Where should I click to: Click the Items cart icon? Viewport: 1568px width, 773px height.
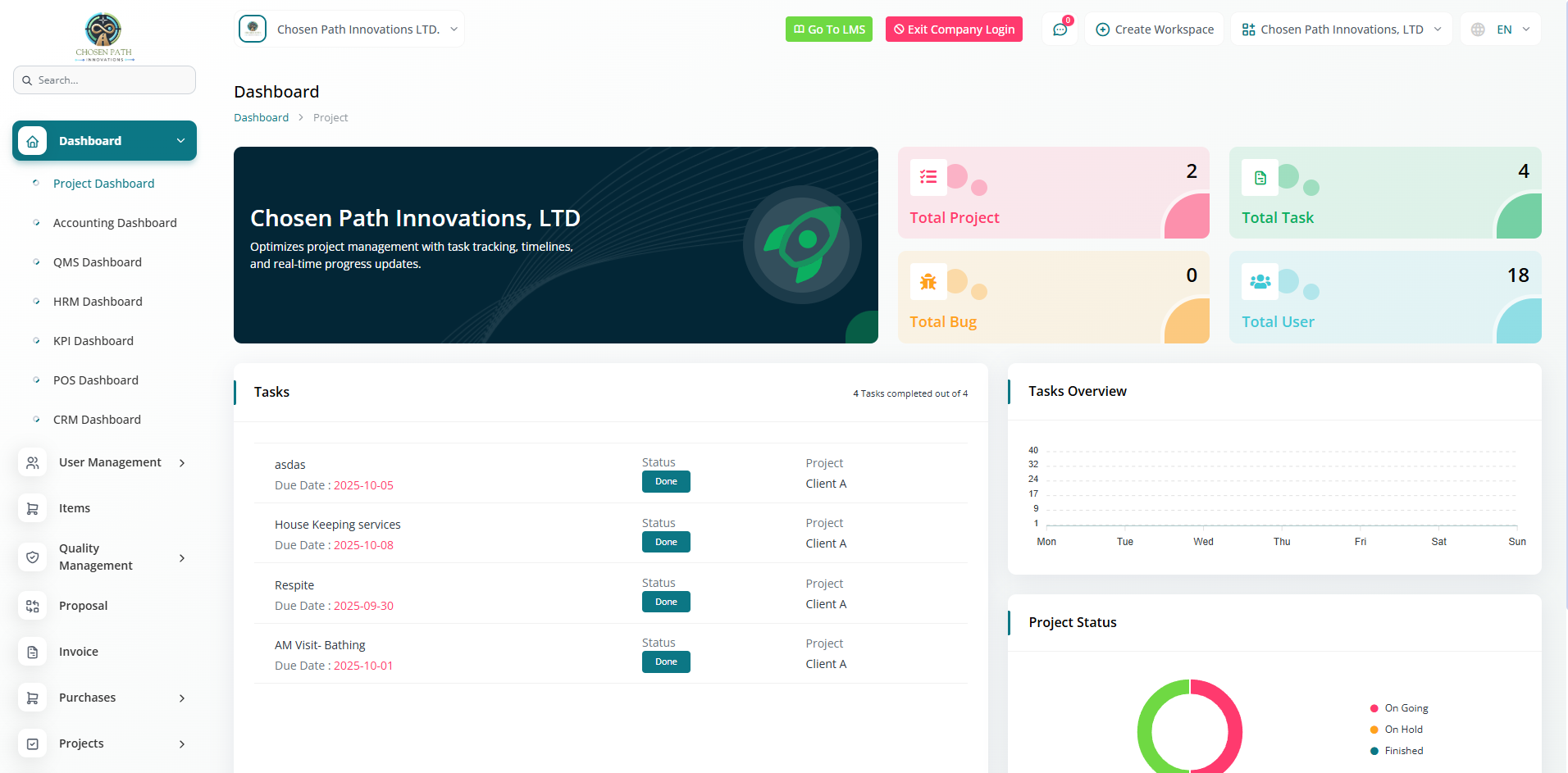click(32, 508)
